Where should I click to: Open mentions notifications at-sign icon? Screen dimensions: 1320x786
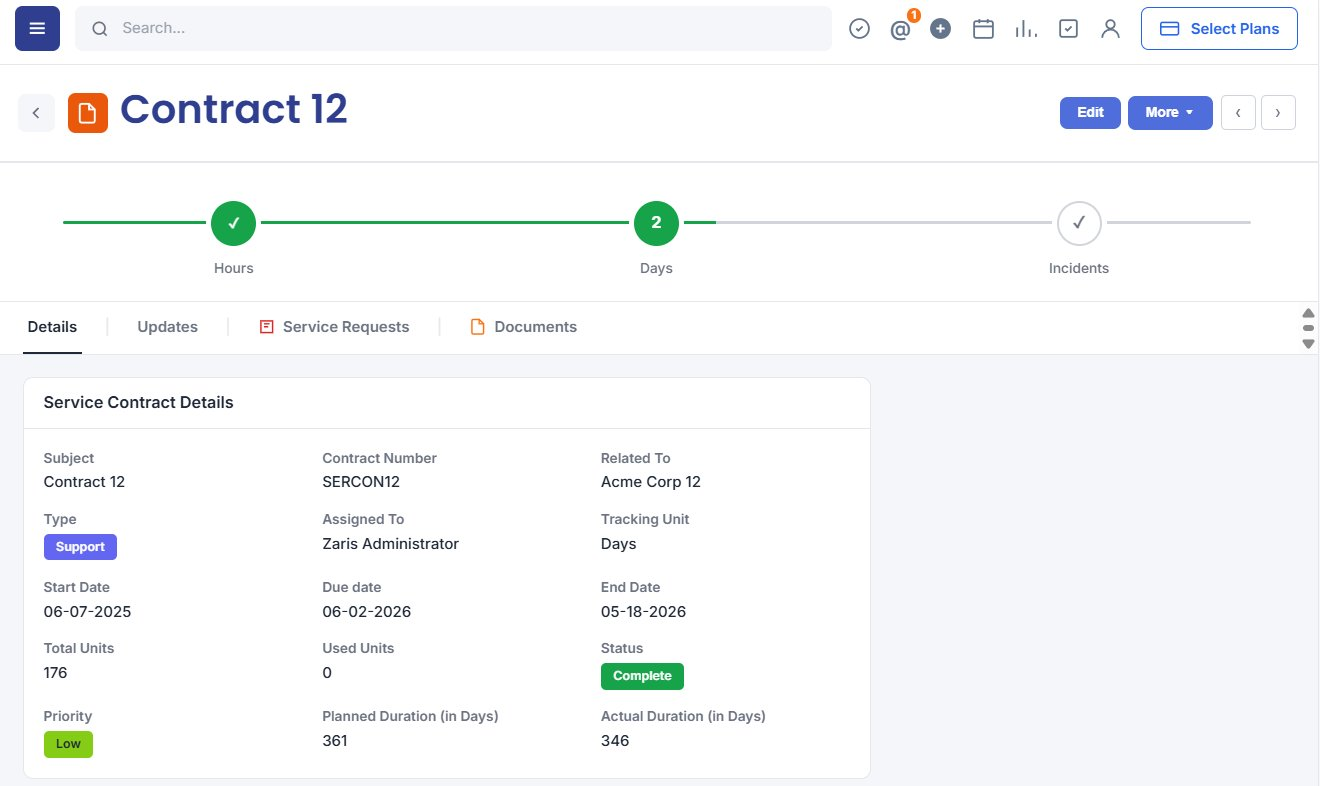point(901,29)
